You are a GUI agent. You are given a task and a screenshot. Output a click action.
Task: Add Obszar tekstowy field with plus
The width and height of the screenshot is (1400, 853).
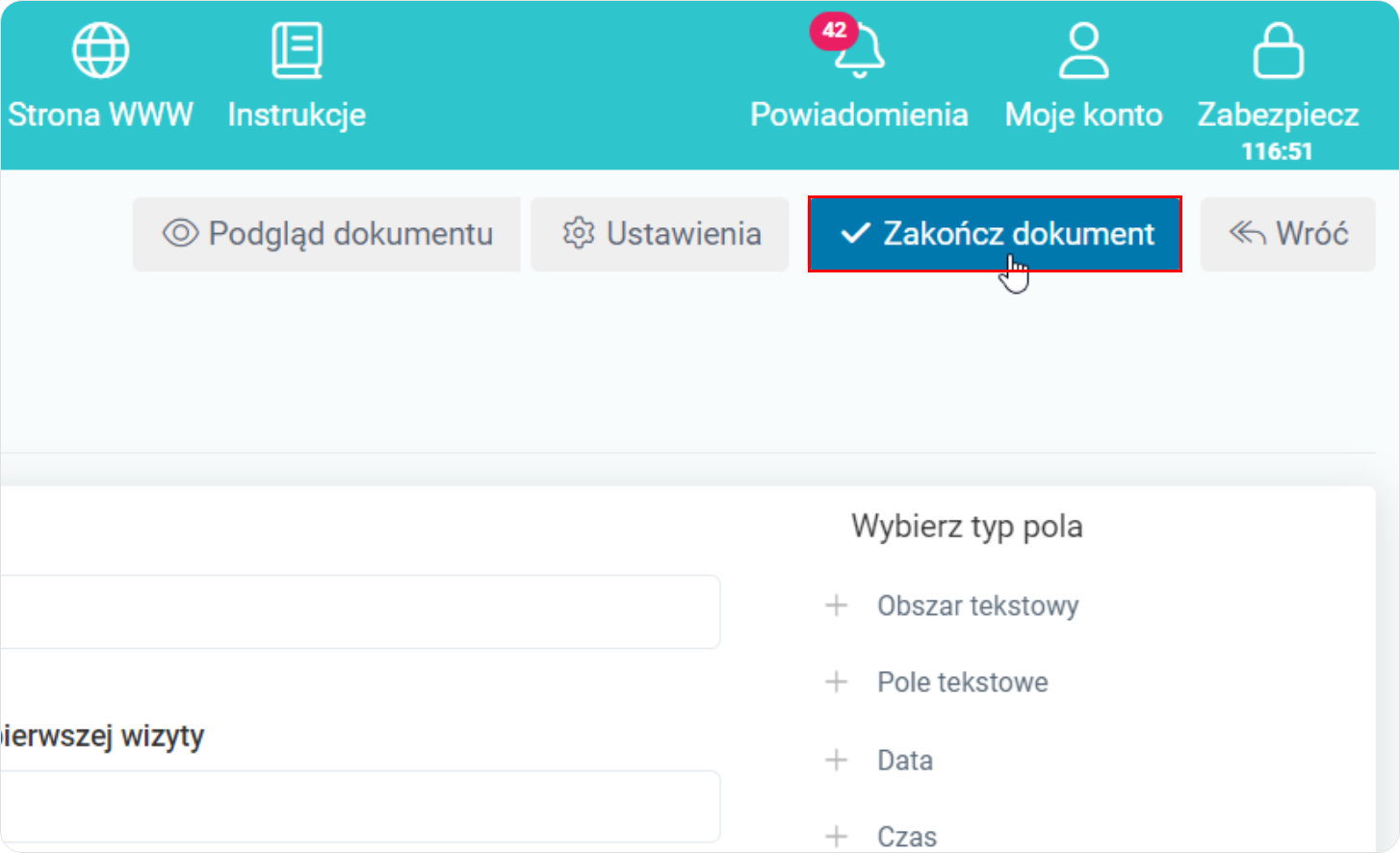tap(837, 606)
